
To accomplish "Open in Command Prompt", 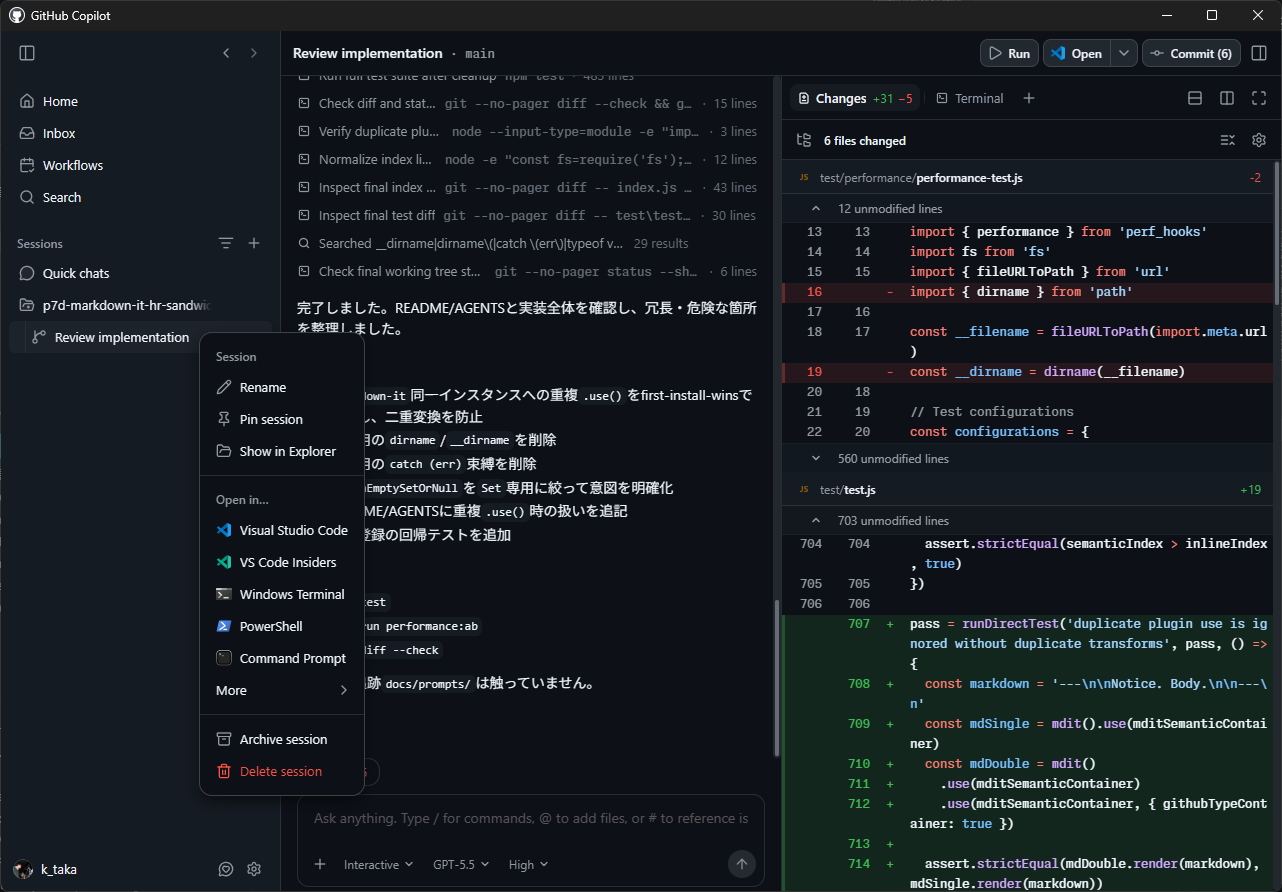I will 282,658.
